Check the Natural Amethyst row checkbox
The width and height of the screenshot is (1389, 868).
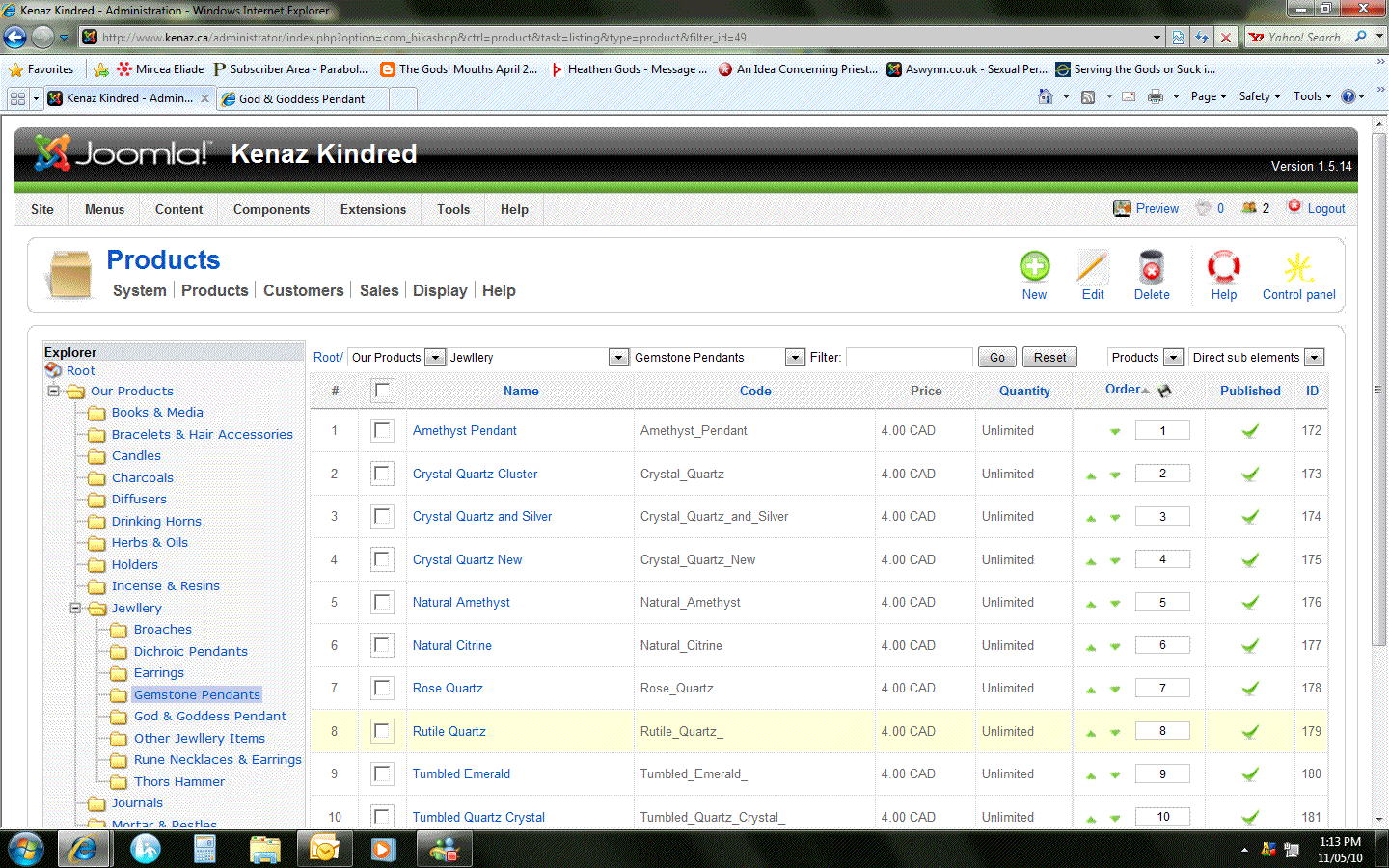click(383, 603)
